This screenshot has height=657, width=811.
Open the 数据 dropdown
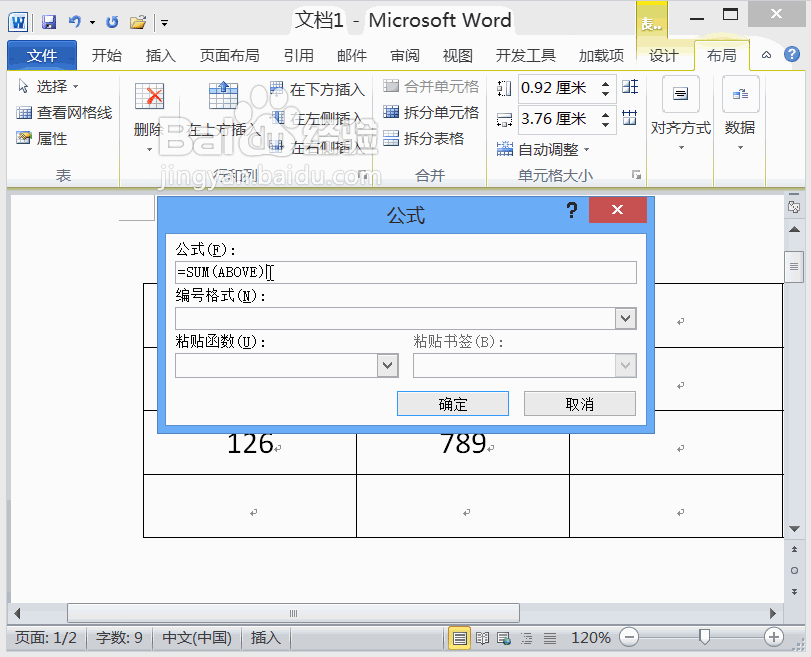tap(740, 115)
